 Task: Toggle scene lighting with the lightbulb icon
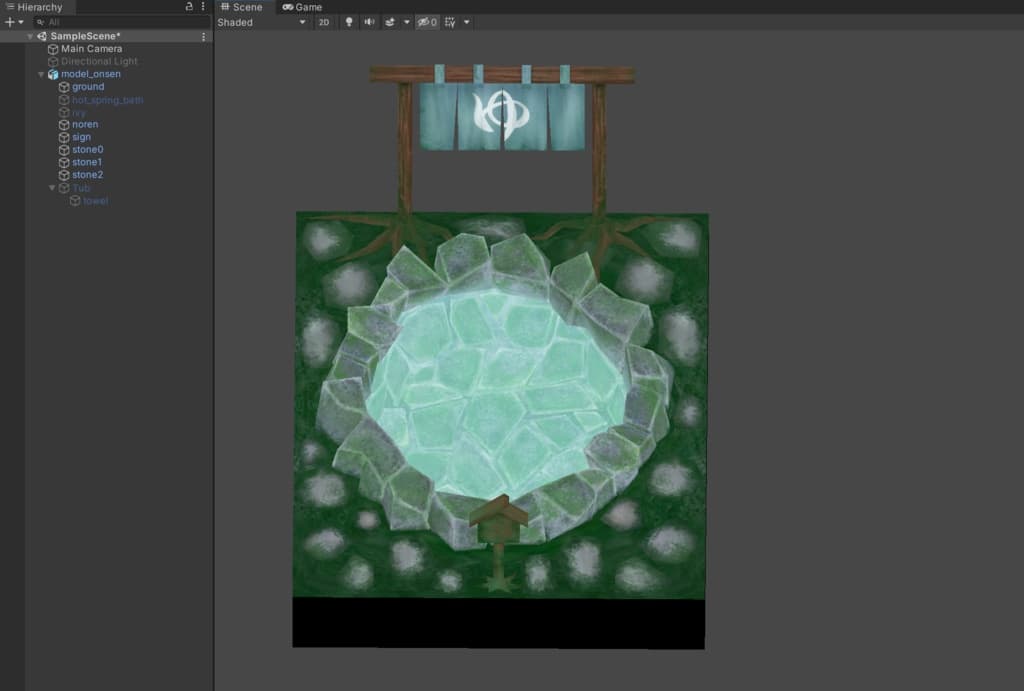[x=349, y=22]
